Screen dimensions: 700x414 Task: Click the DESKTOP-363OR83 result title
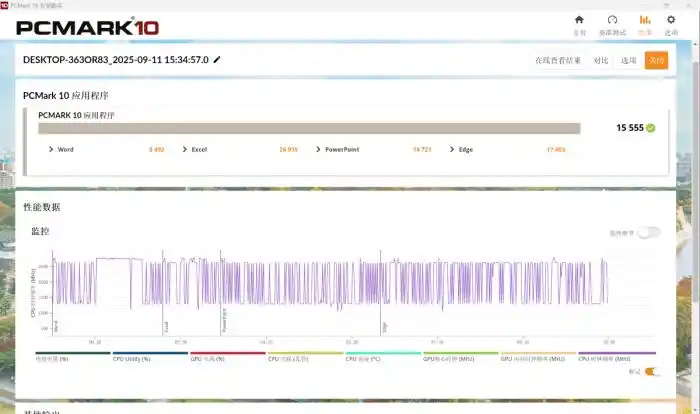[116, 60]
